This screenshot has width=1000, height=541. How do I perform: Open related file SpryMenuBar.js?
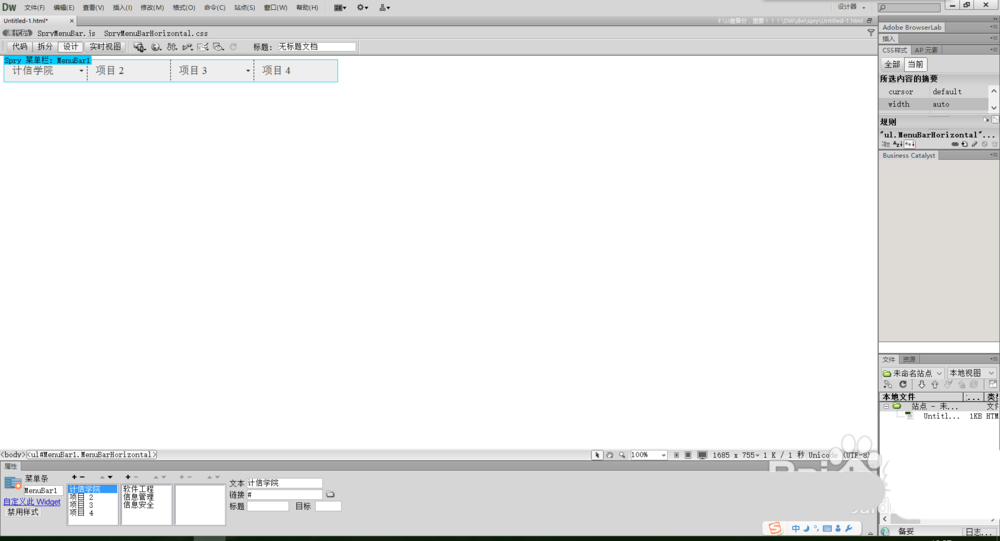pyautogui.click(x=66, y=33)
